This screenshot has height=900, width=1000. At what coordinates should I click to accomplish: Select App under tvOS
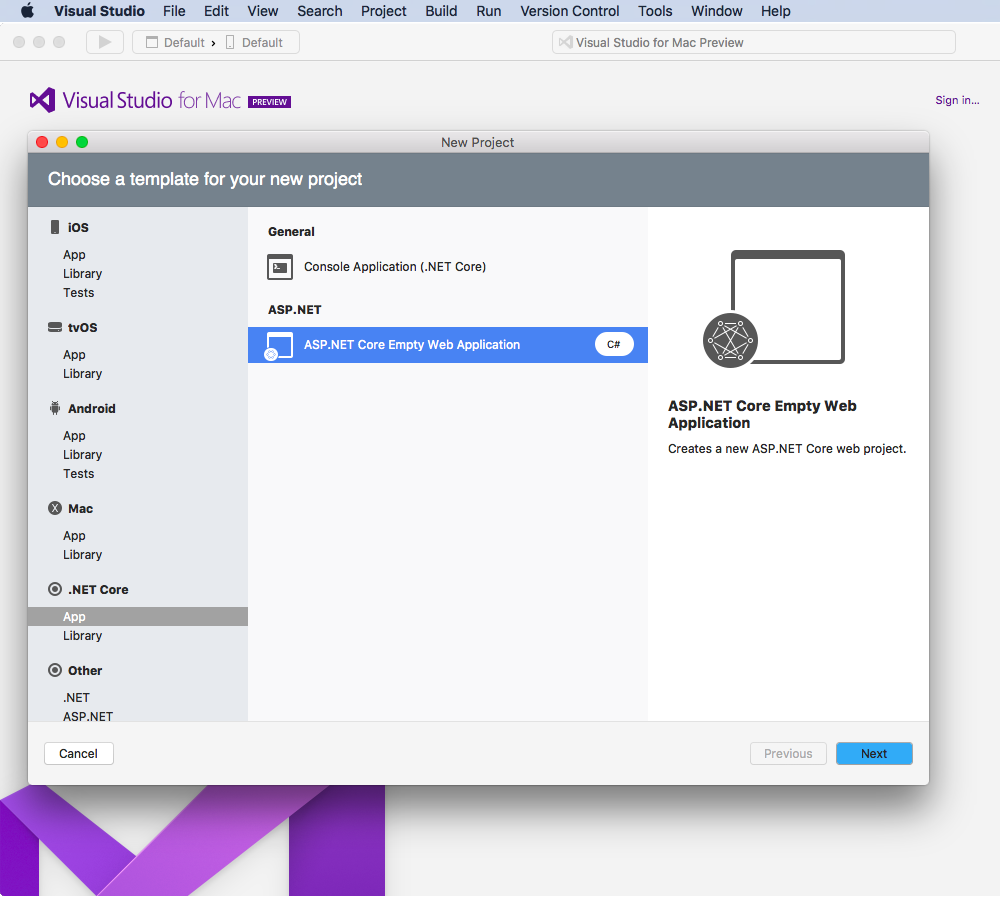74,355
